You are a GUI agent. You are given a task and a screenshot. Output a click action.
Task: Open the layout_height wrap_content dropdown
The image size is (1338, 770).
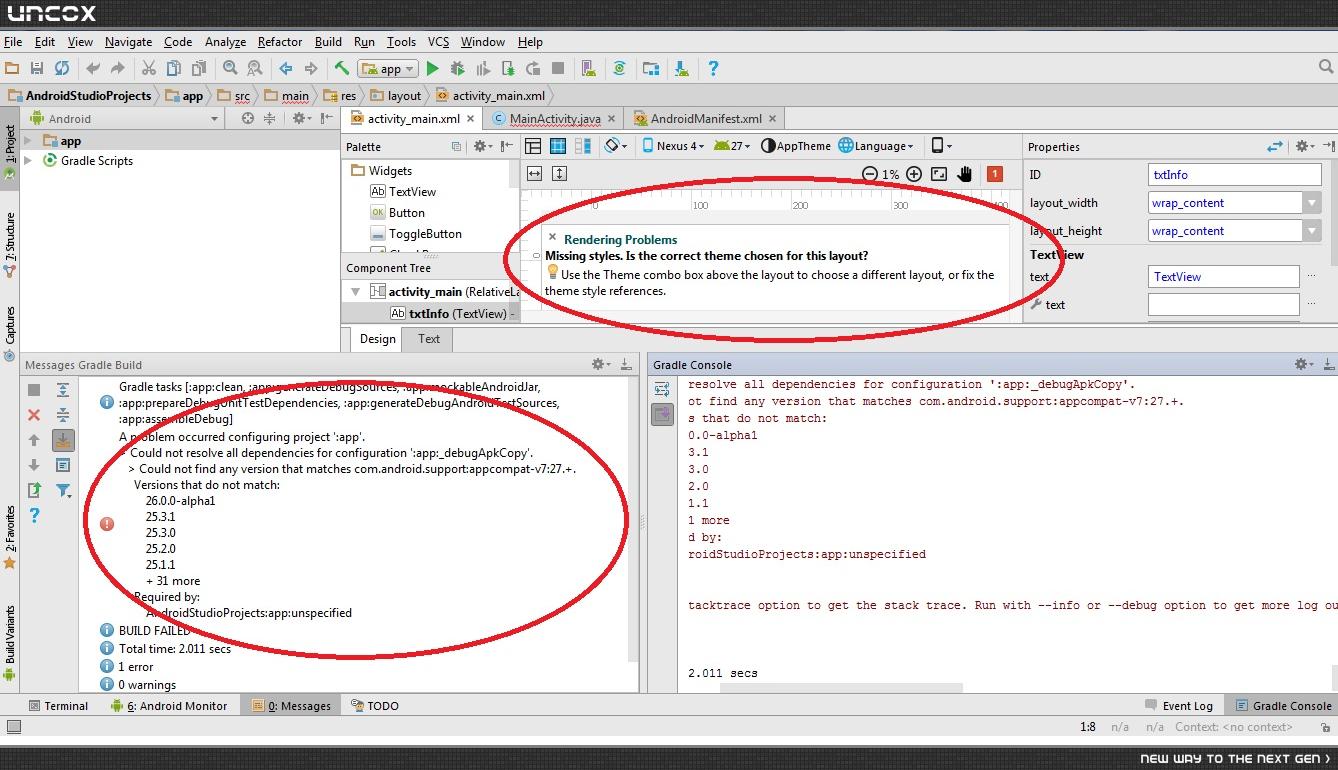coord(1311,231)
